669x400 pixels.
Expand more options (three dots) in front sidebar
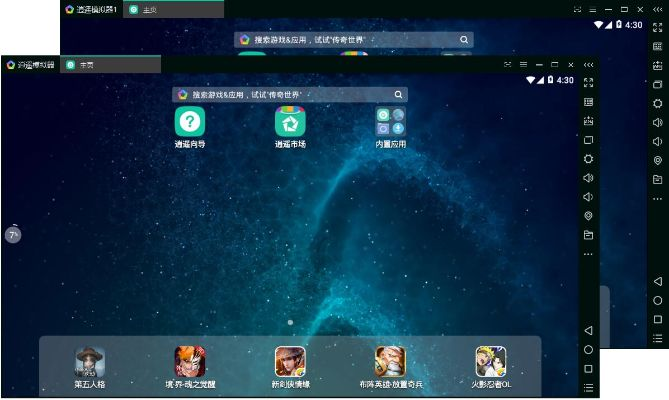pos(588,254)
